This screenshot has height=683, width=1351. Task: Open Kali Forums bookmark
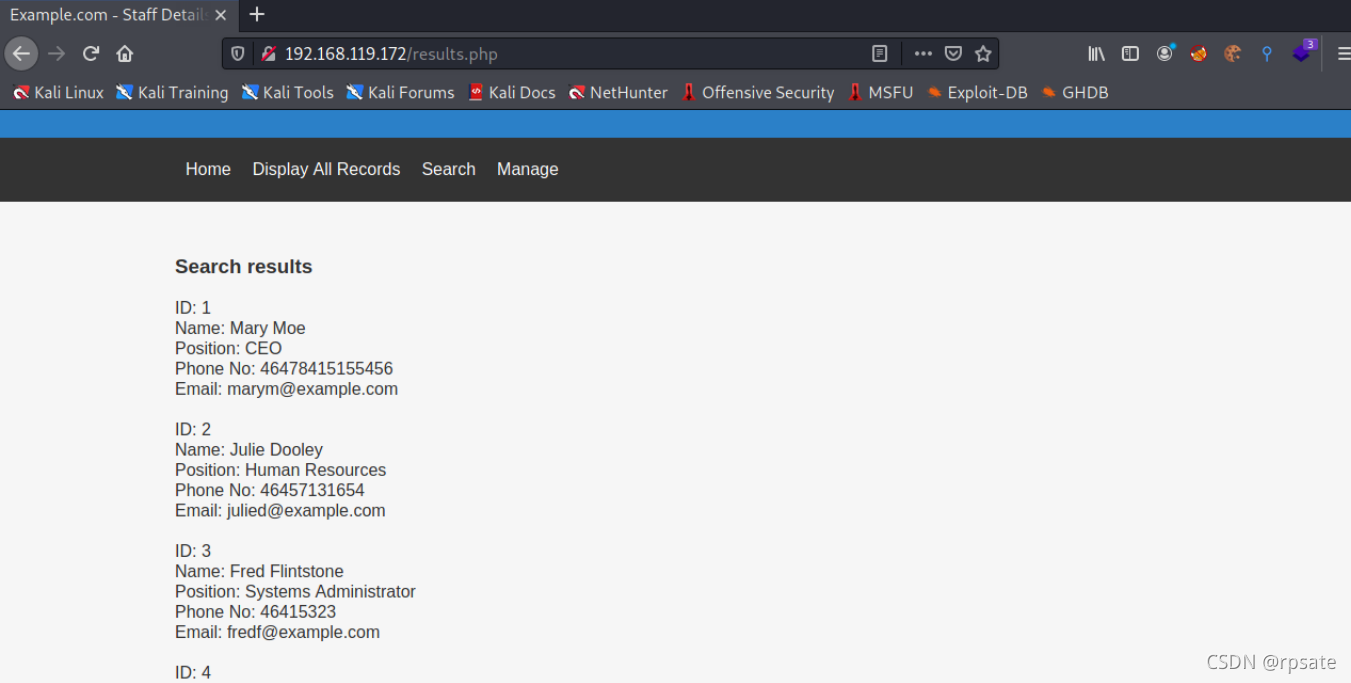point(400,92)
